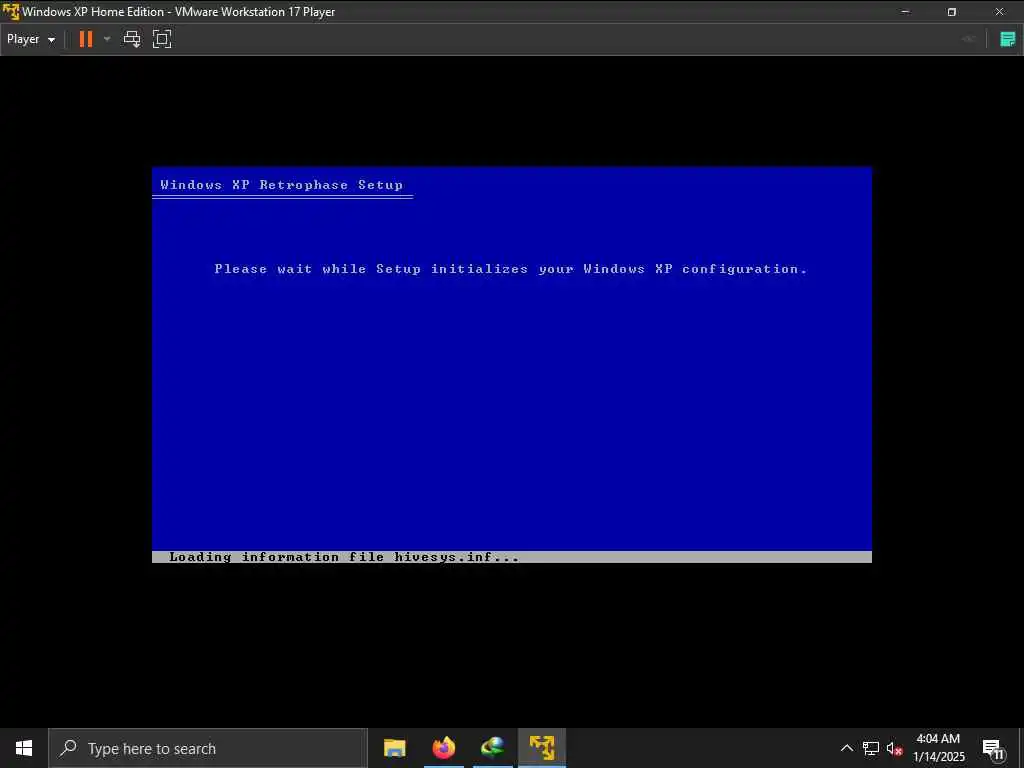This screenshot has height=768, width=1024.
Task: Click the Windows XP Retrophase Setup heading
Action: pyautogui.click(x=281, y=185)
